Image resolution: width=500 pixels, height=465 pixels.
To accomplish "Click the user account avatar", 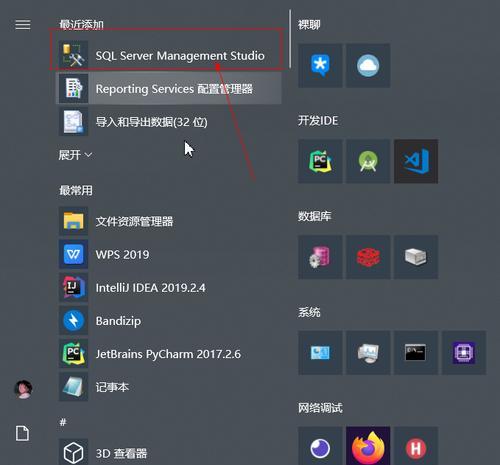I will point(23,389).
